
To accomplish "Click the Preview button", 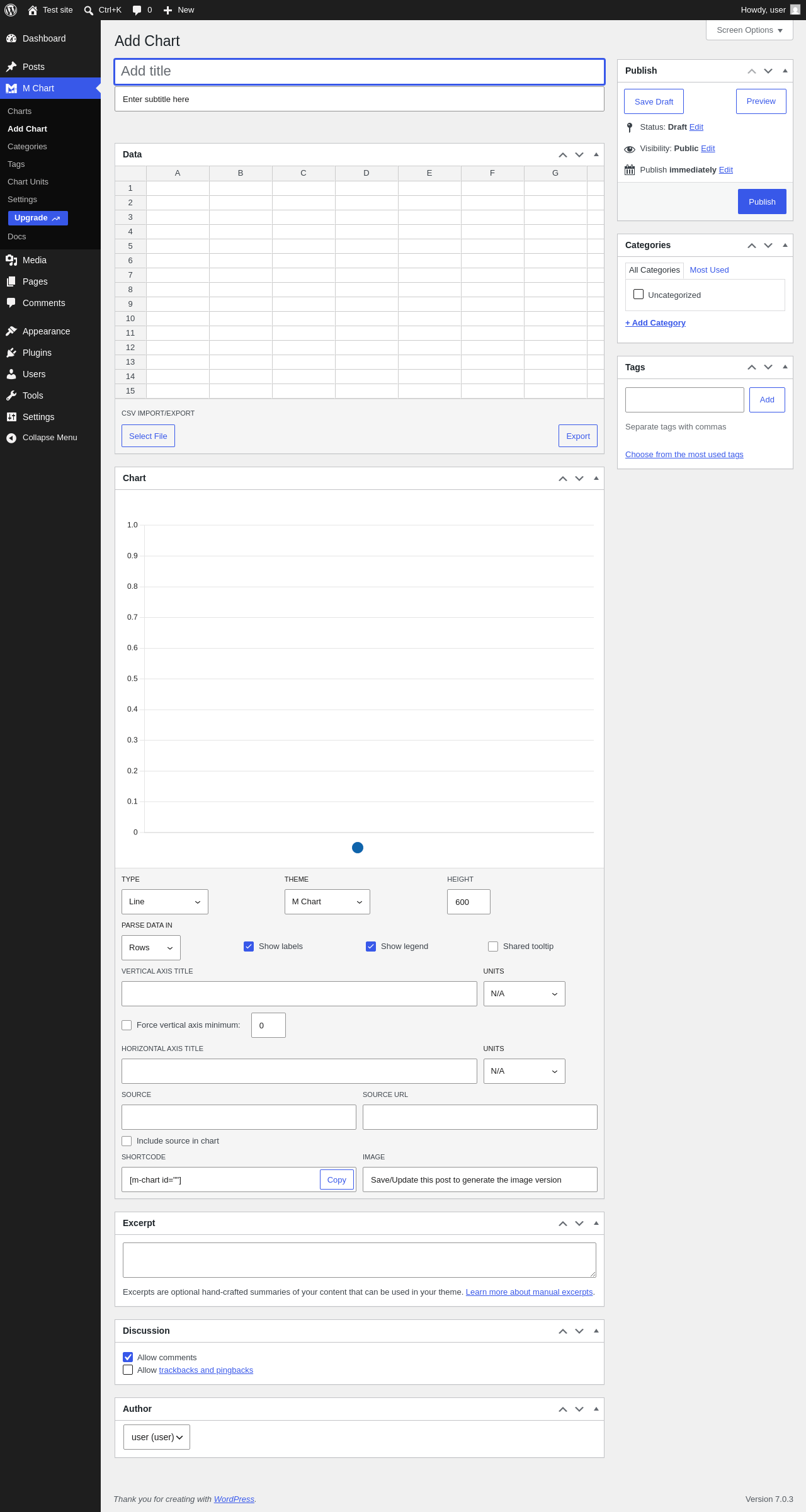I will (x=761, y=101).
